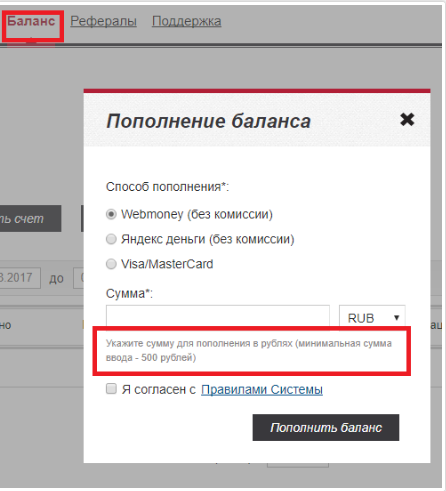Click the Яндекс деньги label text
446x491 pixels.
(x=208, y=239)
